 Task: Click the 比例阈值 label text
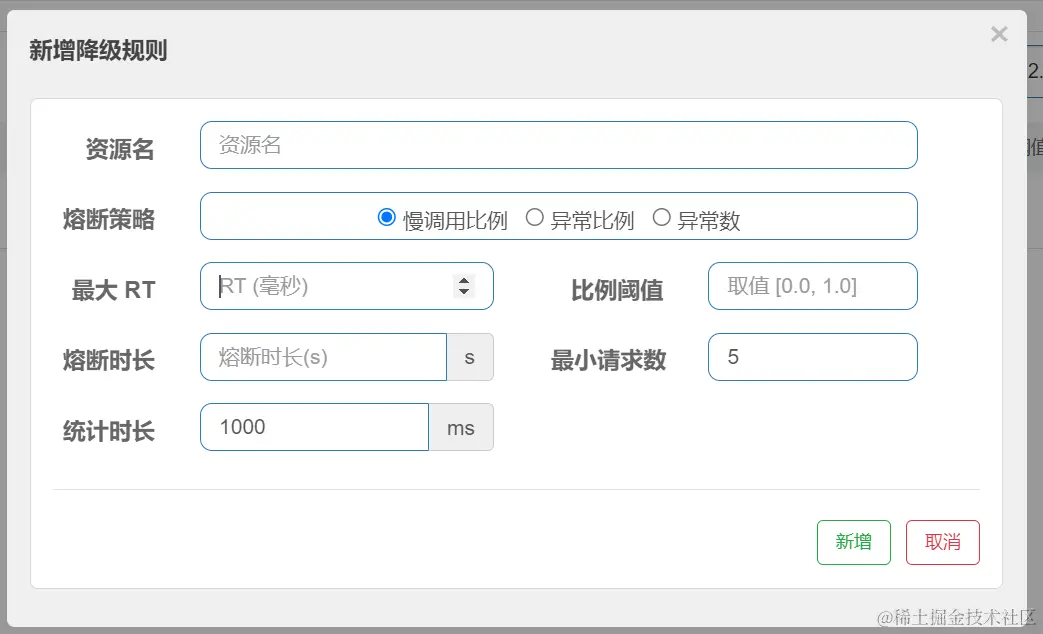[617, 290]
